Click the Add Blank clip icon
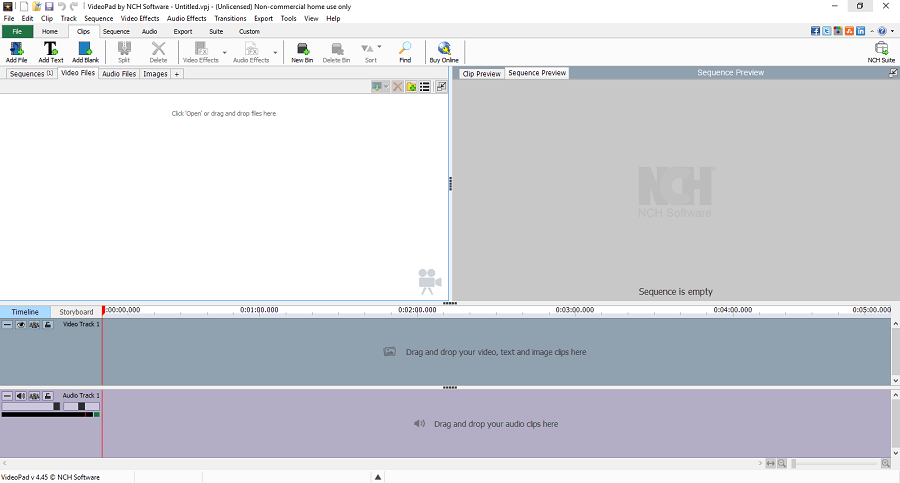This screenshot has height=483, width=900. pos(86,52)
